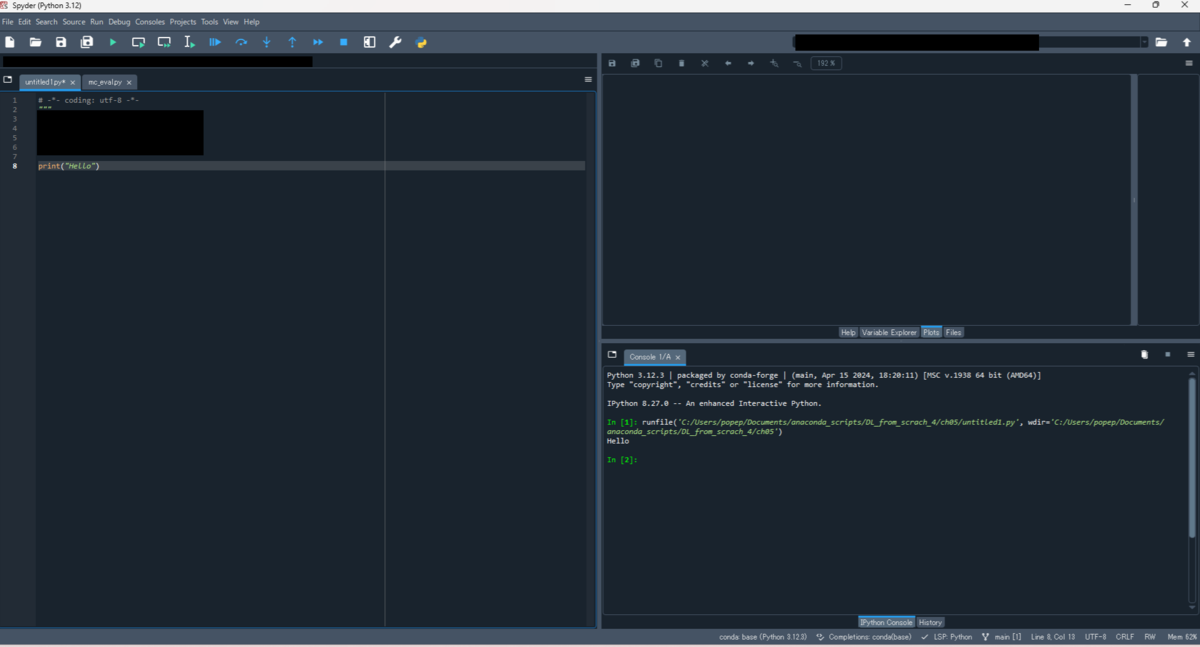Click the step into function icon
The height and width of the screenshot is (647, 1200).
[x=267, y=42]
